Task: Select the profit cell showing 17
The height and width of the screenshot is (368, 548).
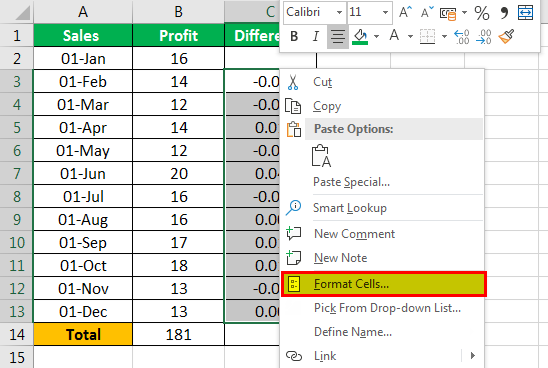Action: (x=179, y=243)
